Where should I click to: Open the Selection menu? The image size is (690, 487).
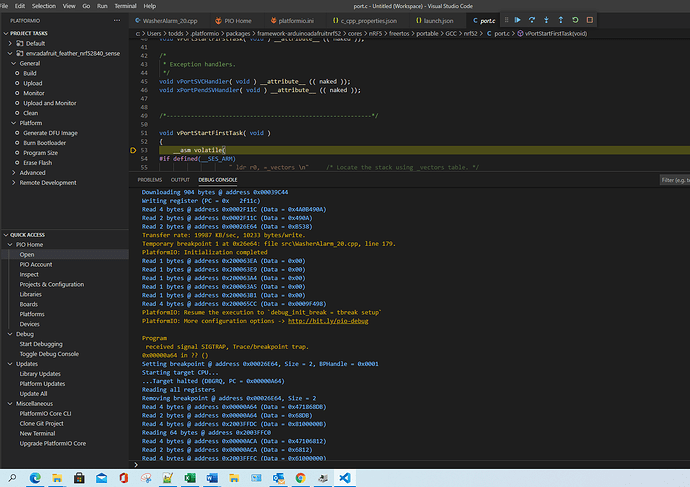pyautogui.click(x=44, y=6)
